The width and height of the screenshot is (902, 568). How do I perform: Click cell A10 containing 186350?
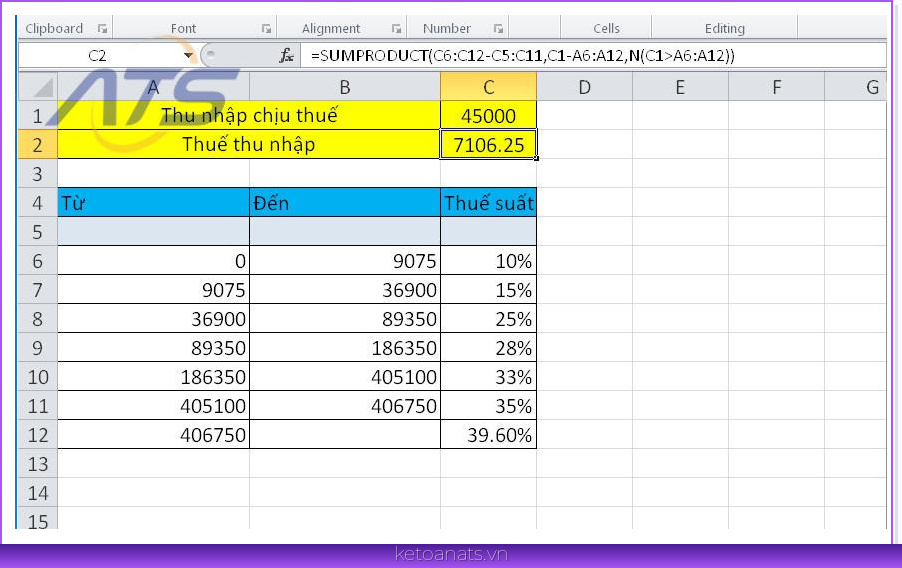point(154,376)
